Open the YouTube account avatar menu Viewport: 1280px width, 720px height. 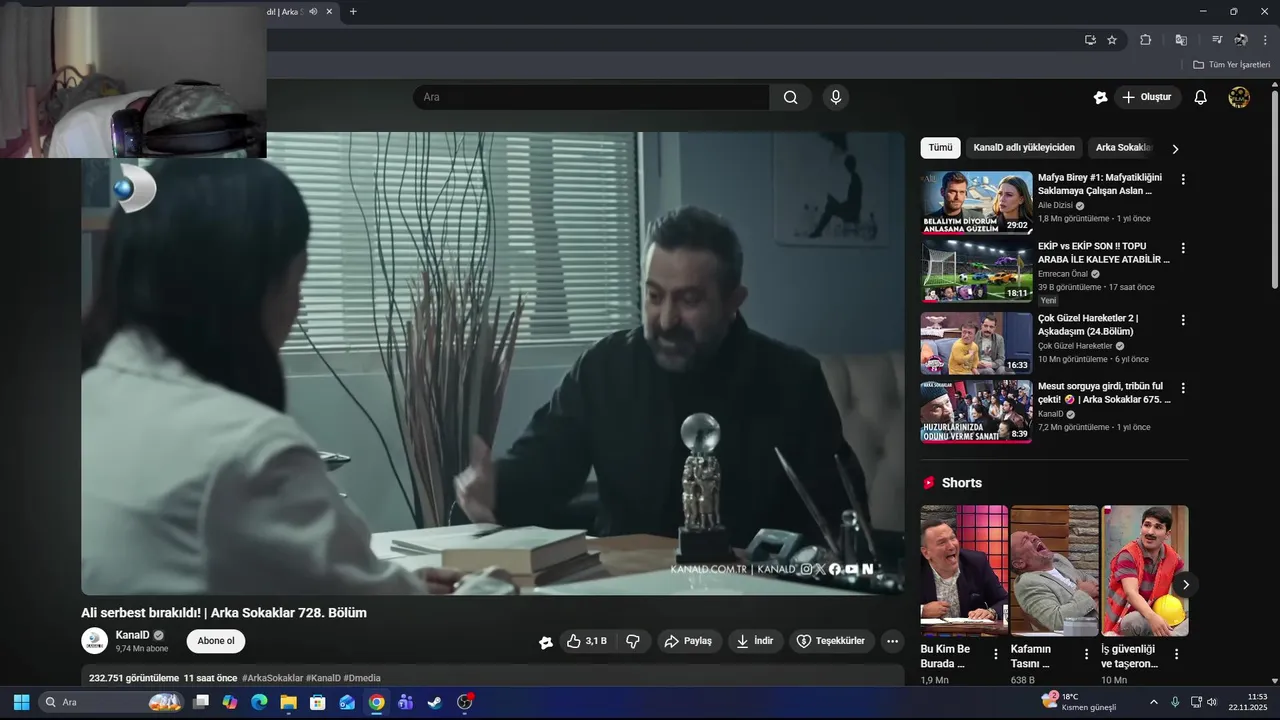click(x=1239, y=97)
